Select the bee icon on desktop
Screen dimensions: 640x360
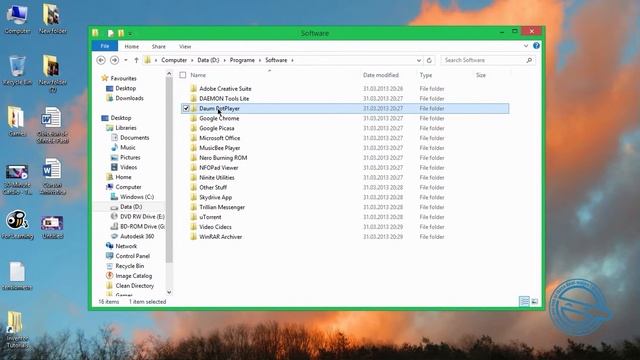(x=17, y=220)
